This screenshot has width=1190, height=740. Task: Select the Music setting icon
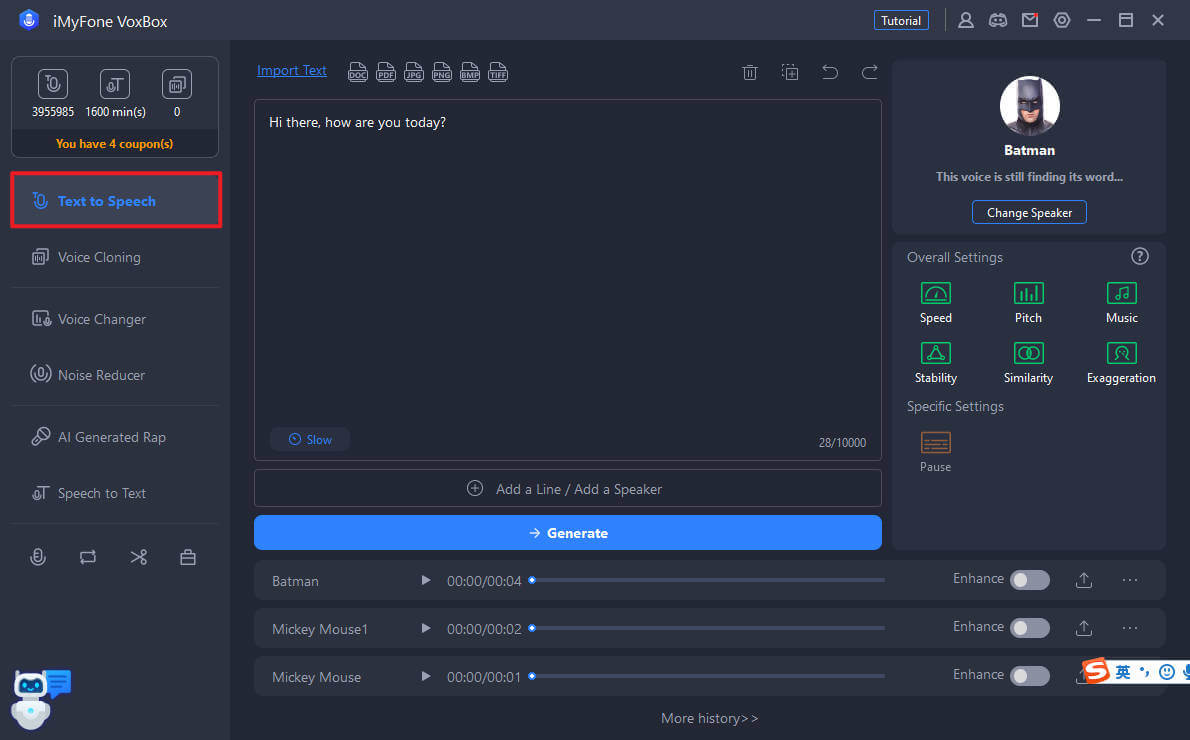pos(1121,294)
